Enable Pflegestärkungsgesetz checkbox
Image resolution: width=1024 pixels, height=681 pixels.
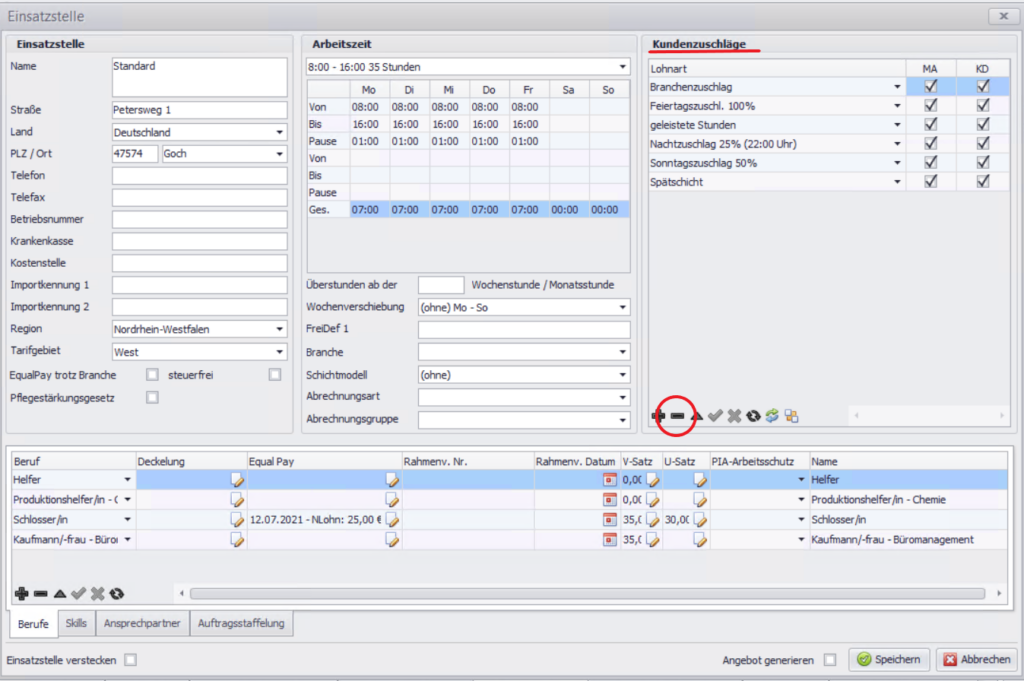[x=153, y=397]
